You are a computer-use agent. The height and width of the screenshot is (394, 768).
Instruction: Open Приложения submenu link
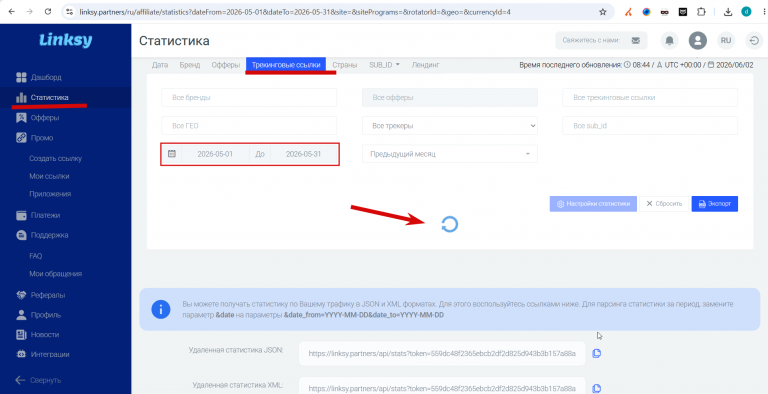[x=50, y=194]
